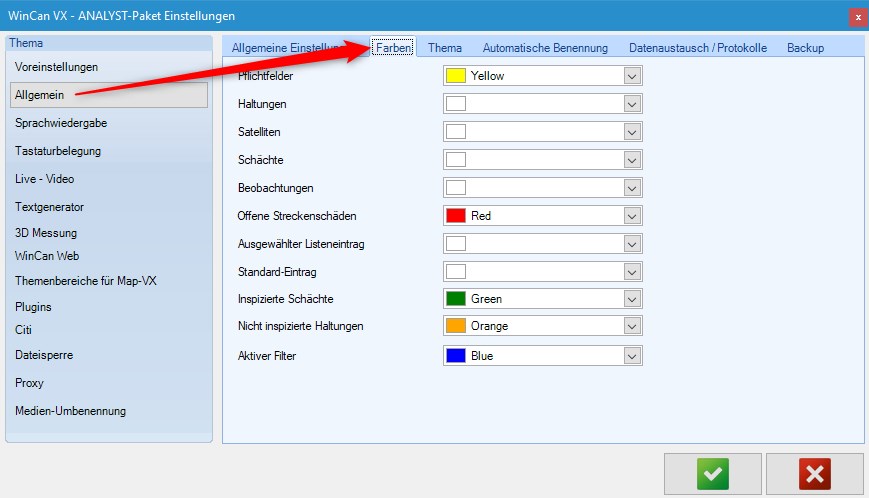This screenshot has height=498, width=869.
Task: Cancel using the red X button
Action: tap(815, 473)
